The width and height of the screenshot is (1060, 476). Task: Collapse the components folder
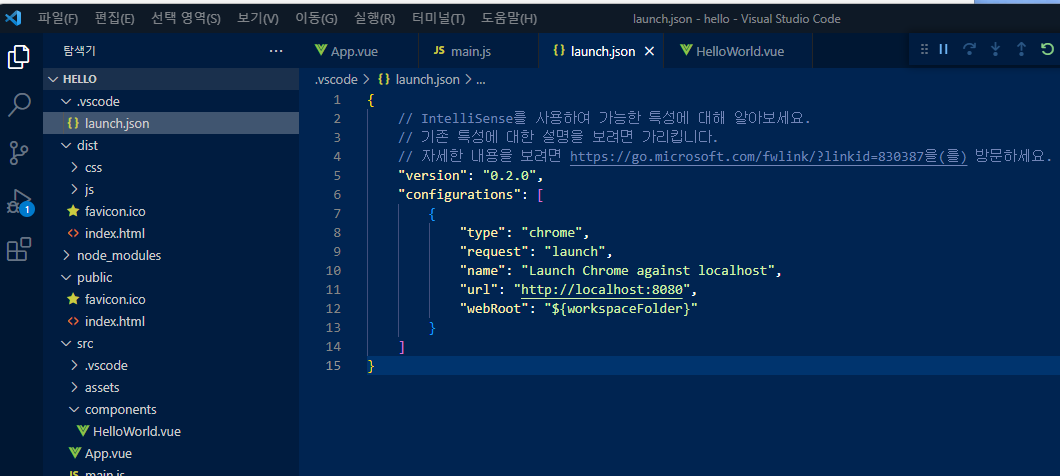point(120,409)
